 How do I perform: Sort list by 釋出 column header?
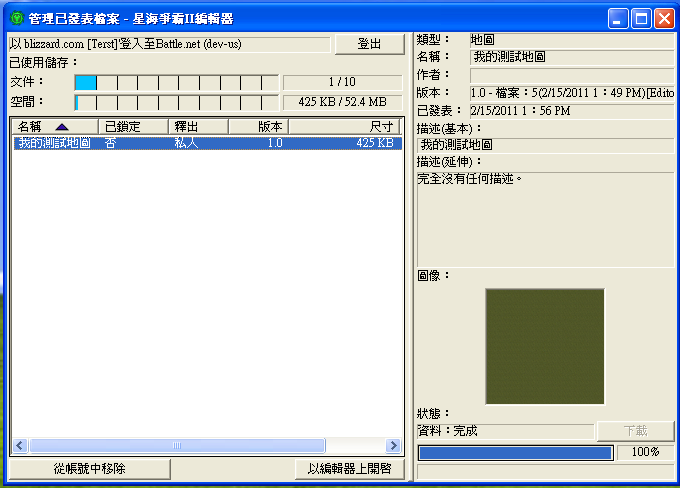198,126
